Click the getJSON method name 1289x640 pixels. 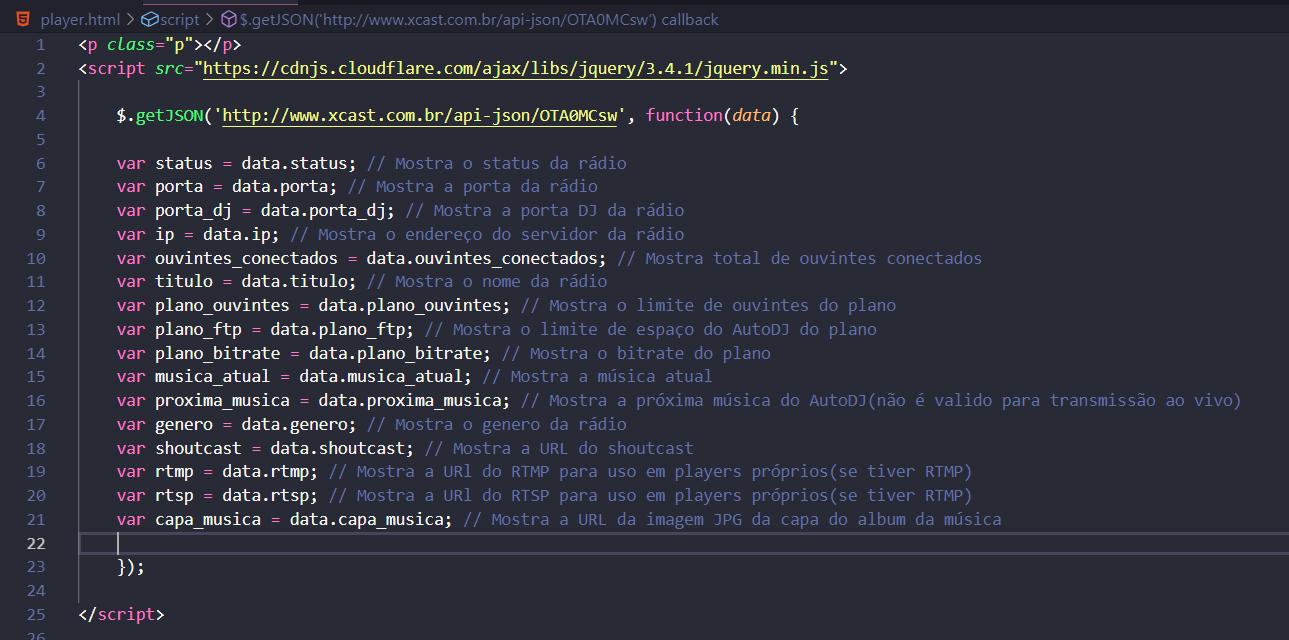click(169, 116)
